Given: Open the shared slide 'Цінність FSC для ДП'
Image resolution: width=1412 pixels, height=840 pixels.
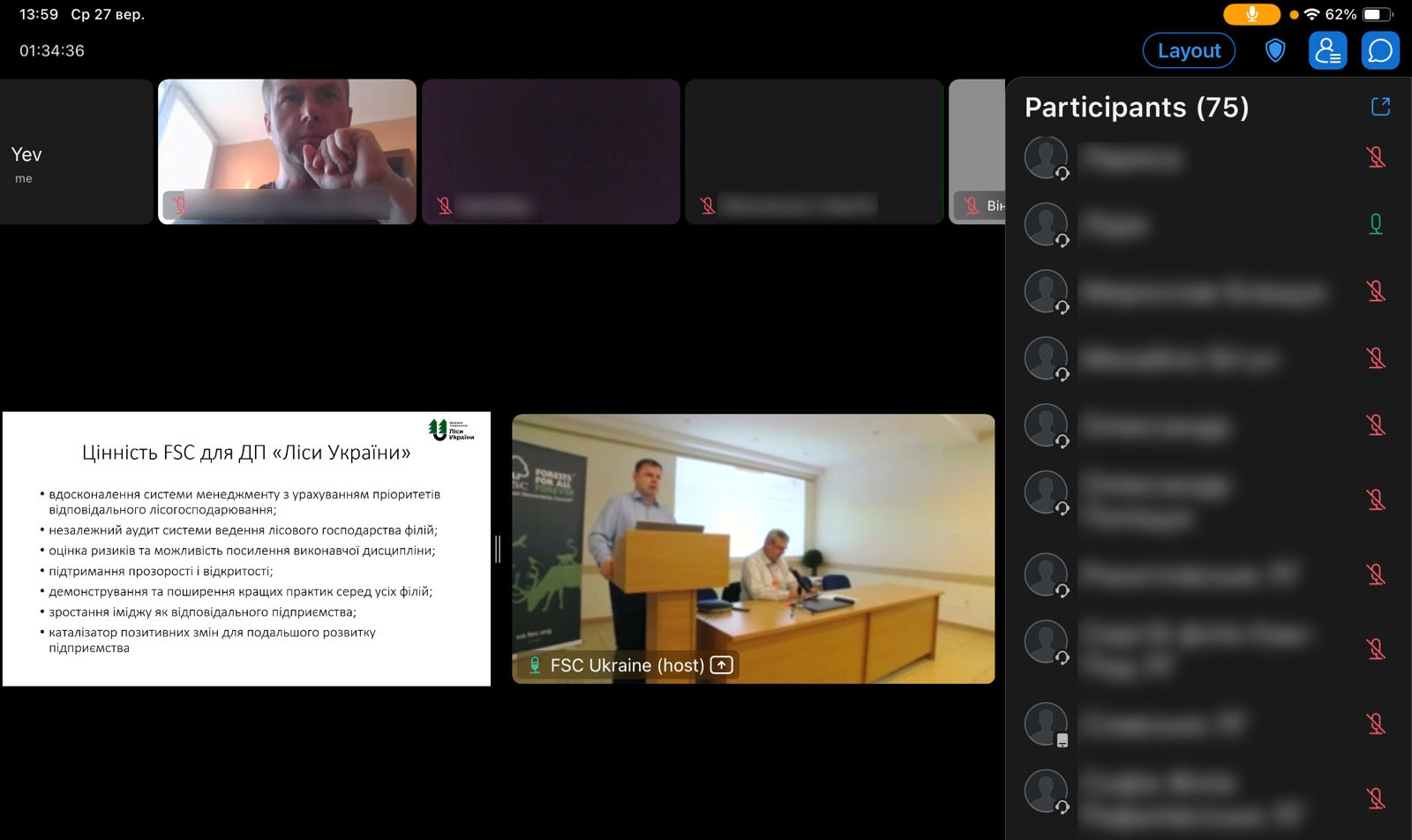Looking at the screenshot, I should (246, 549).
